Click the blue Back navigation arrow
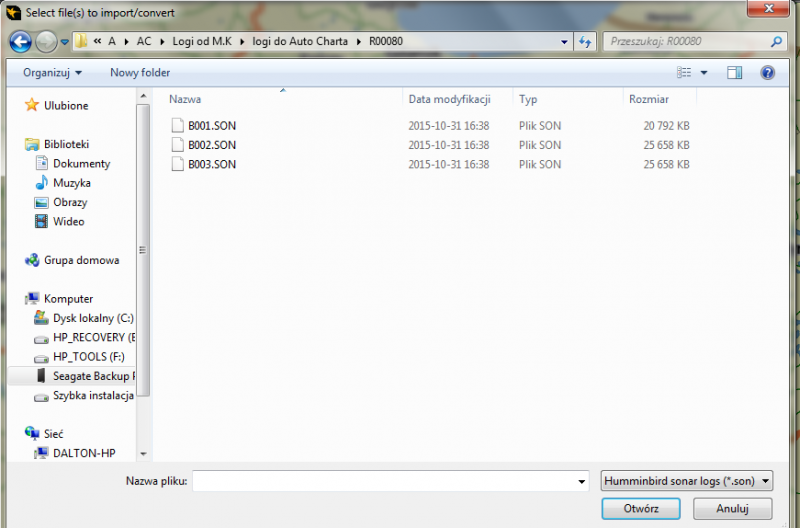This screenshot has height=528, width=800. (20, 41)
